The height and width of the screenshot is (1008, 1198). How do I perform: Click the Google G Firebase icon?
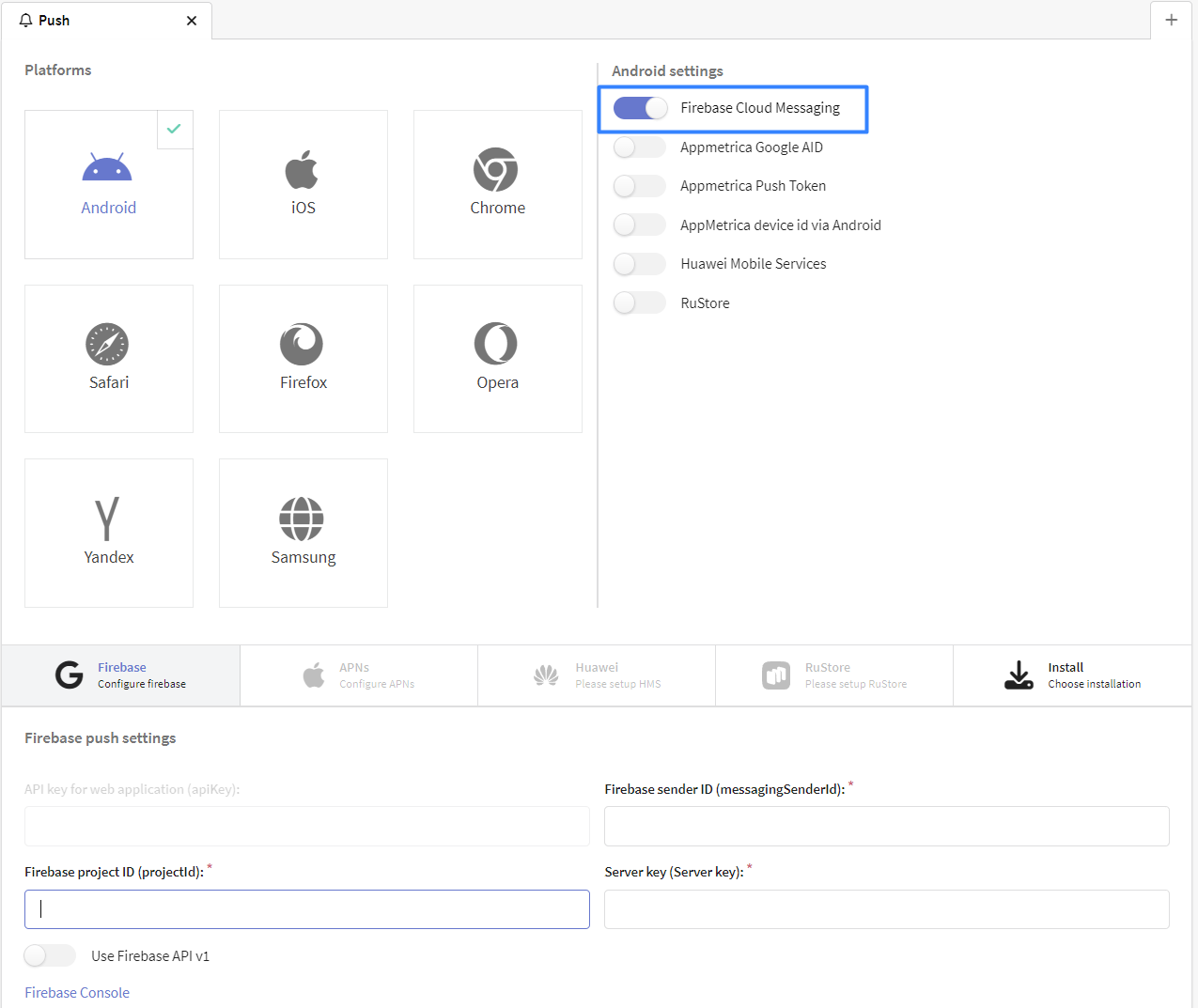70,675
